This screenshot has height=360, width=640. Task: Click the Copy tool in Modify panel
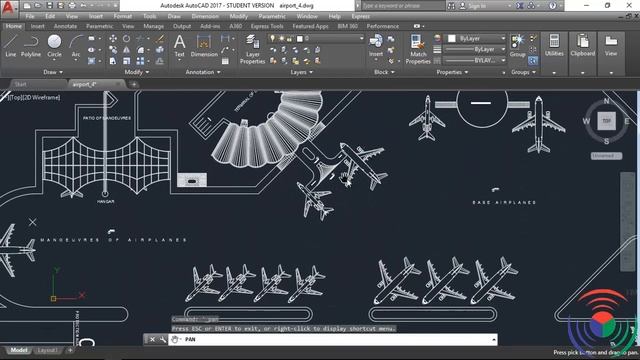pyautogui.click(x=113, y=50)
